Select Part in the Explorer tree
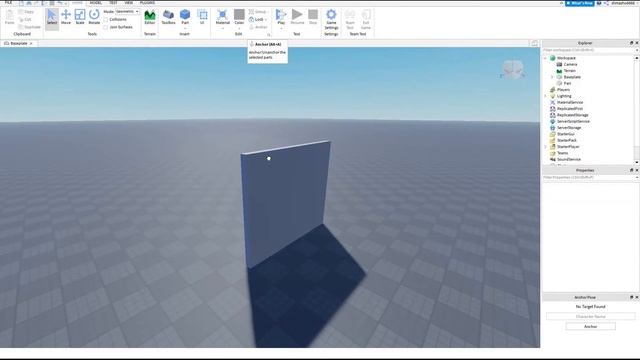This screenshot has height=360, width=640. (567, 84)
